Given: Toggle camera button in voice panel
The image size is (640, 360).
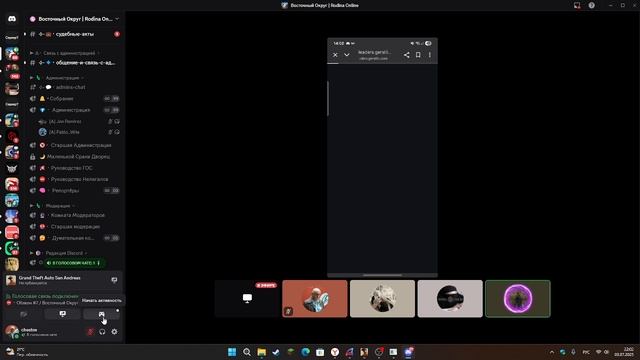Looking at the screenshot, I should pyautogui.click(x=23, y=314).
